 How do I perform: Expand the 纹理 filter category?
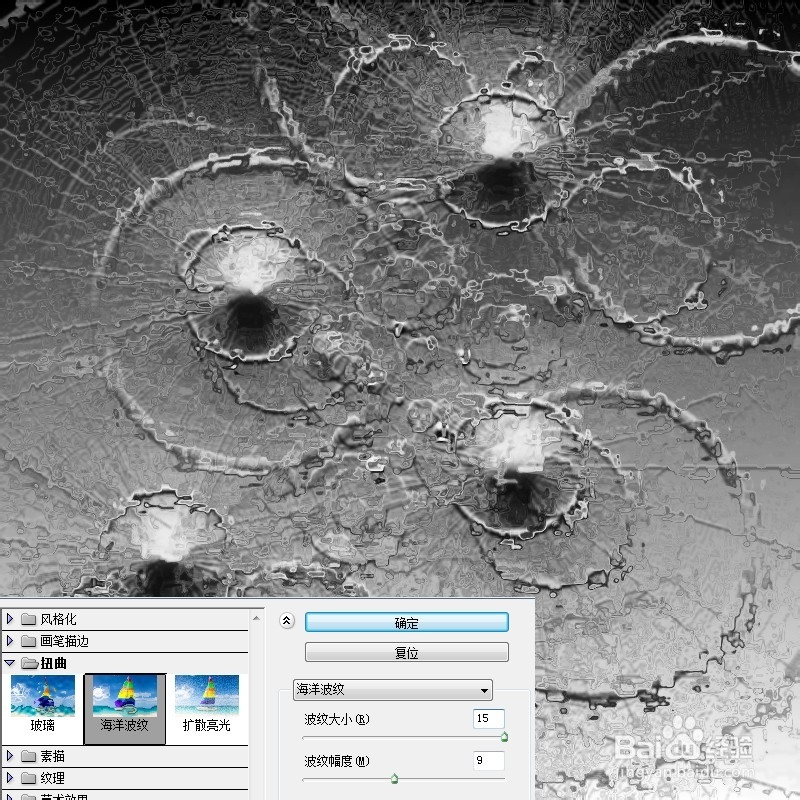(11, 778)
